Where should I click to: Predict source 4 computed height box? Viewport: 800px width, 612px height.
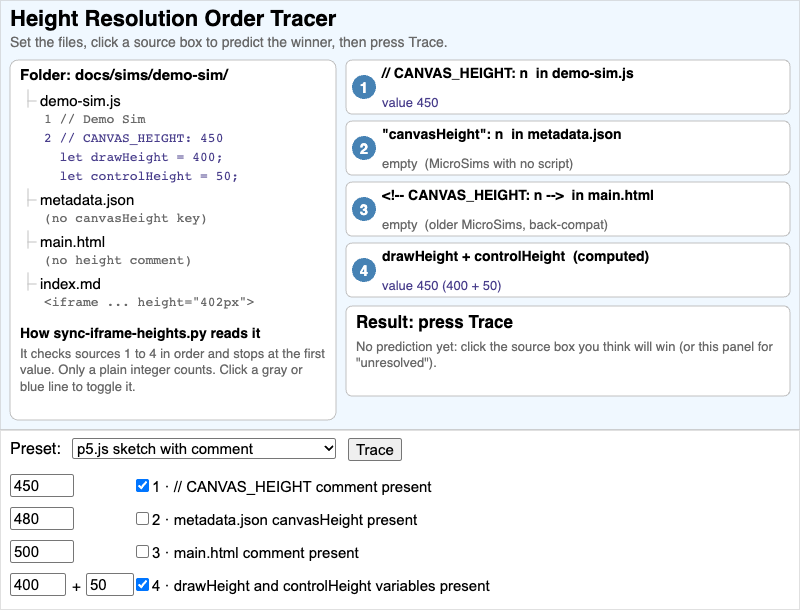coord(568,270)
